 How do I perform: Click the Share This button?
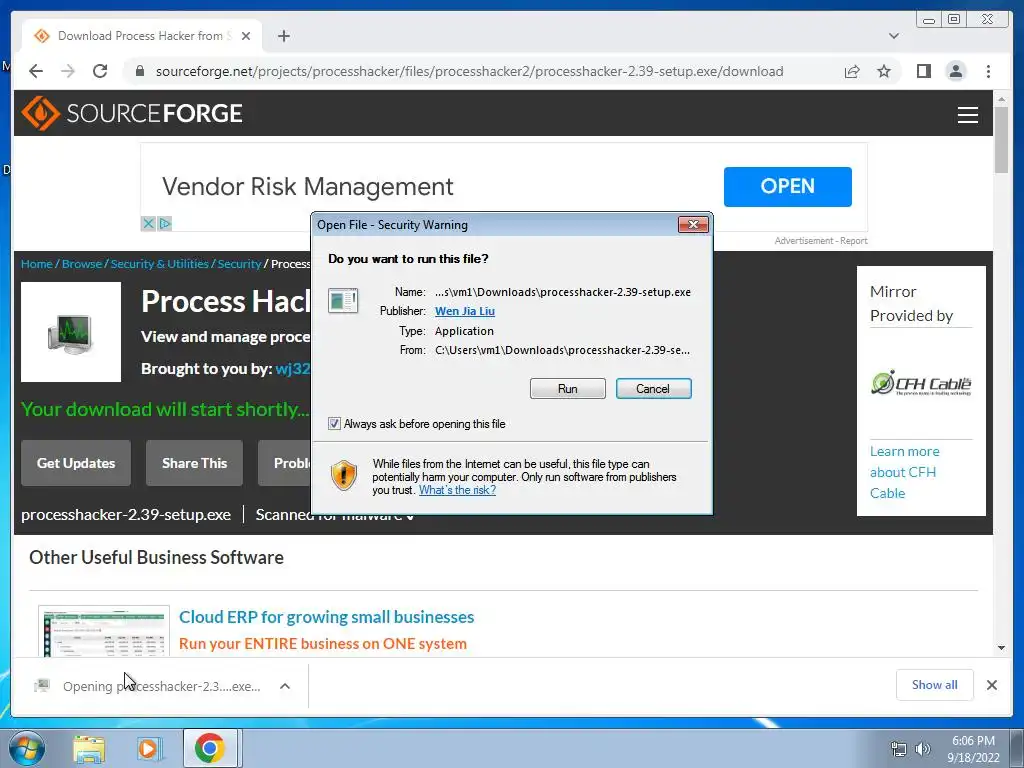tap(194, 463)
